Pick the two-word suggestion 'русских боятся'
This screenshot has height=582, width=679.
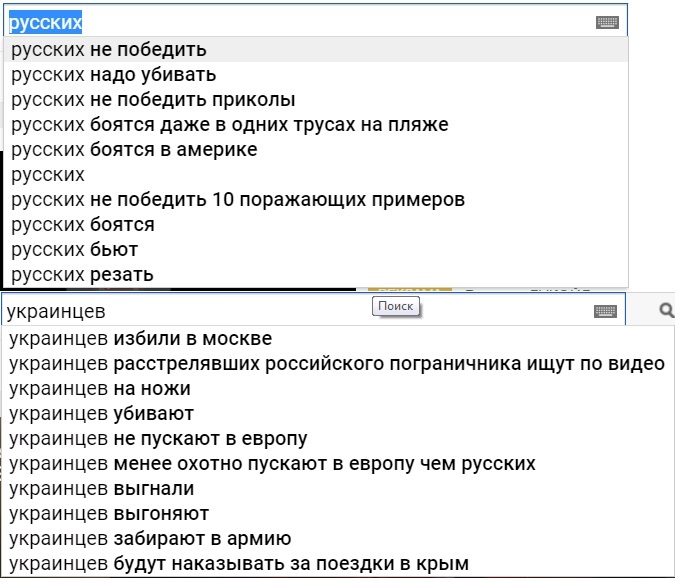316,225
